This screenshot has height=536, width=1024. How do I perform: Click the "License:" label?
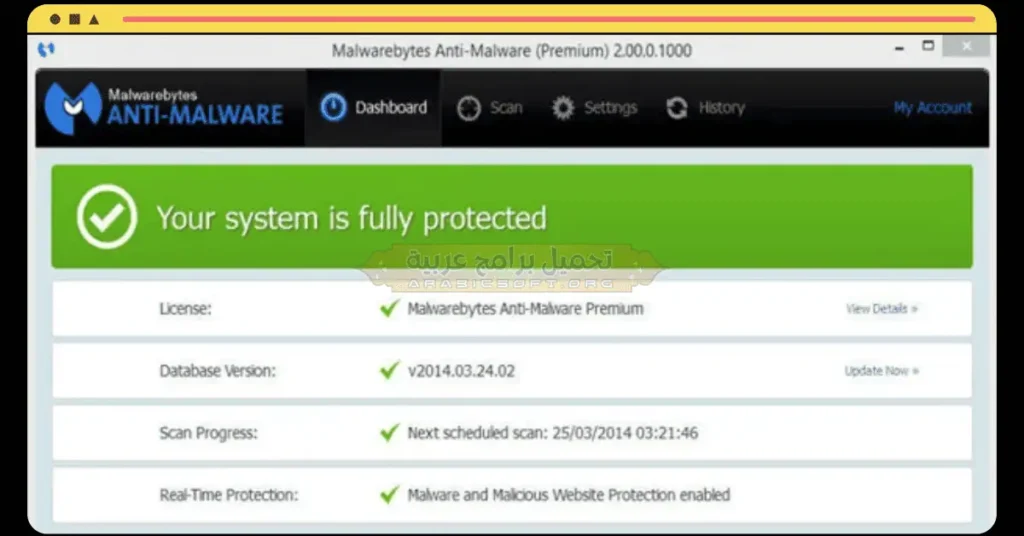[x=185, y=309]
